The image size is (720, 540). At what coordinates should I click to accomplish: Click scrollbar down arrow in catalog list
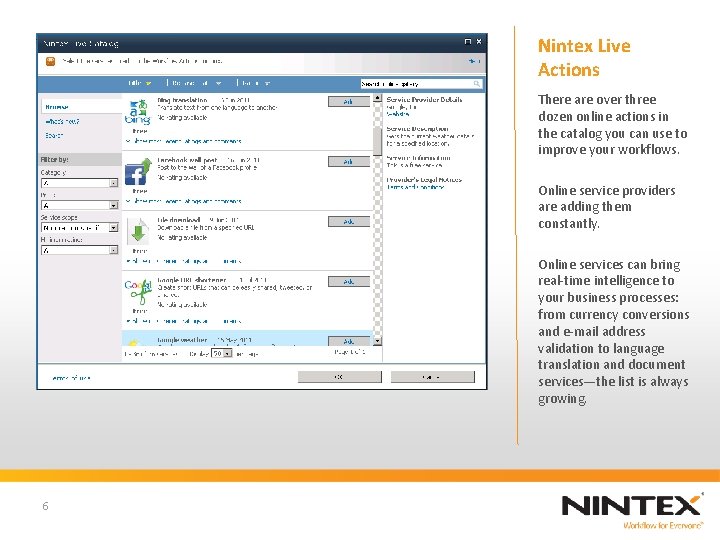point(377,341)
